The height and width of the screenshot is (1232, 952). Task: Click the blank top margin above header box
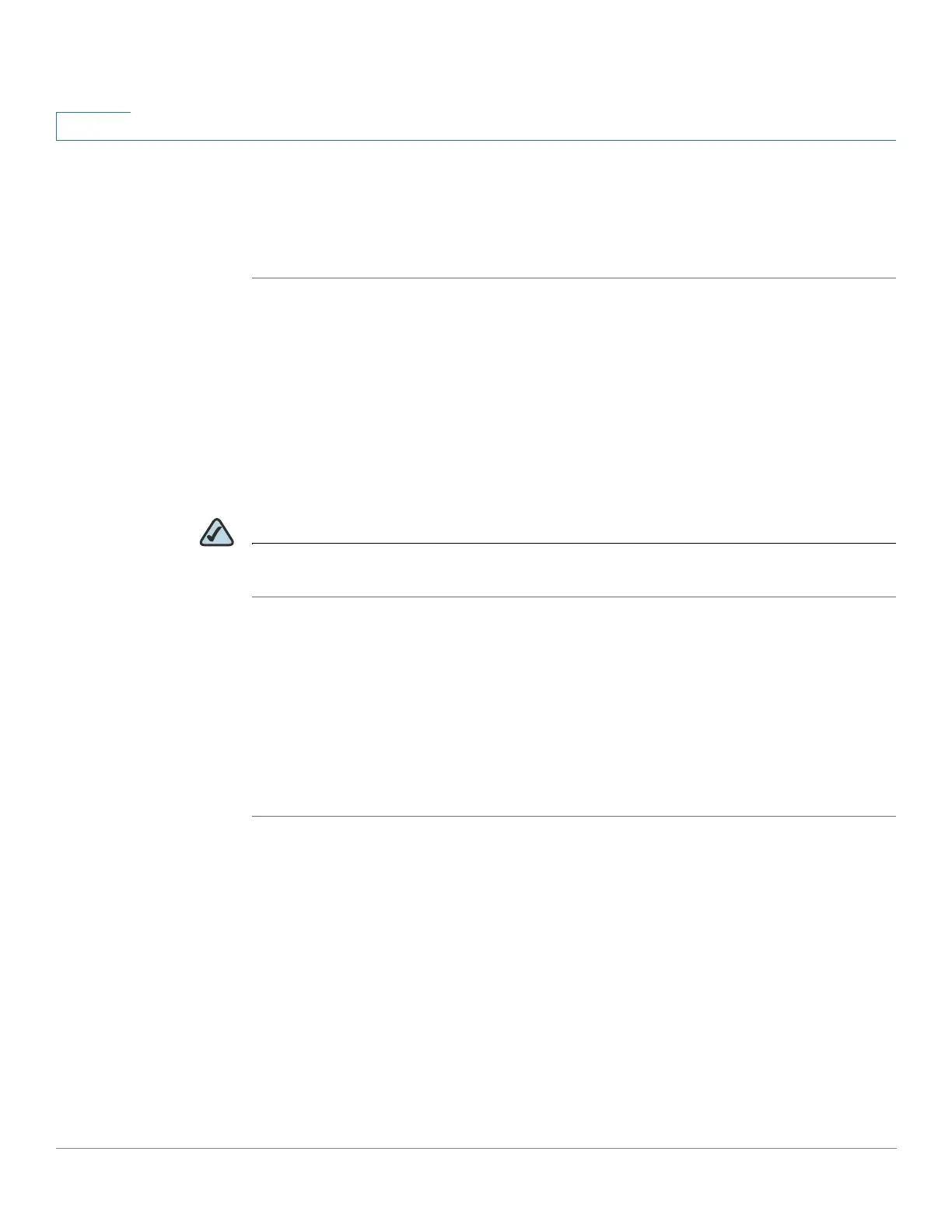(x=476, y=55)
